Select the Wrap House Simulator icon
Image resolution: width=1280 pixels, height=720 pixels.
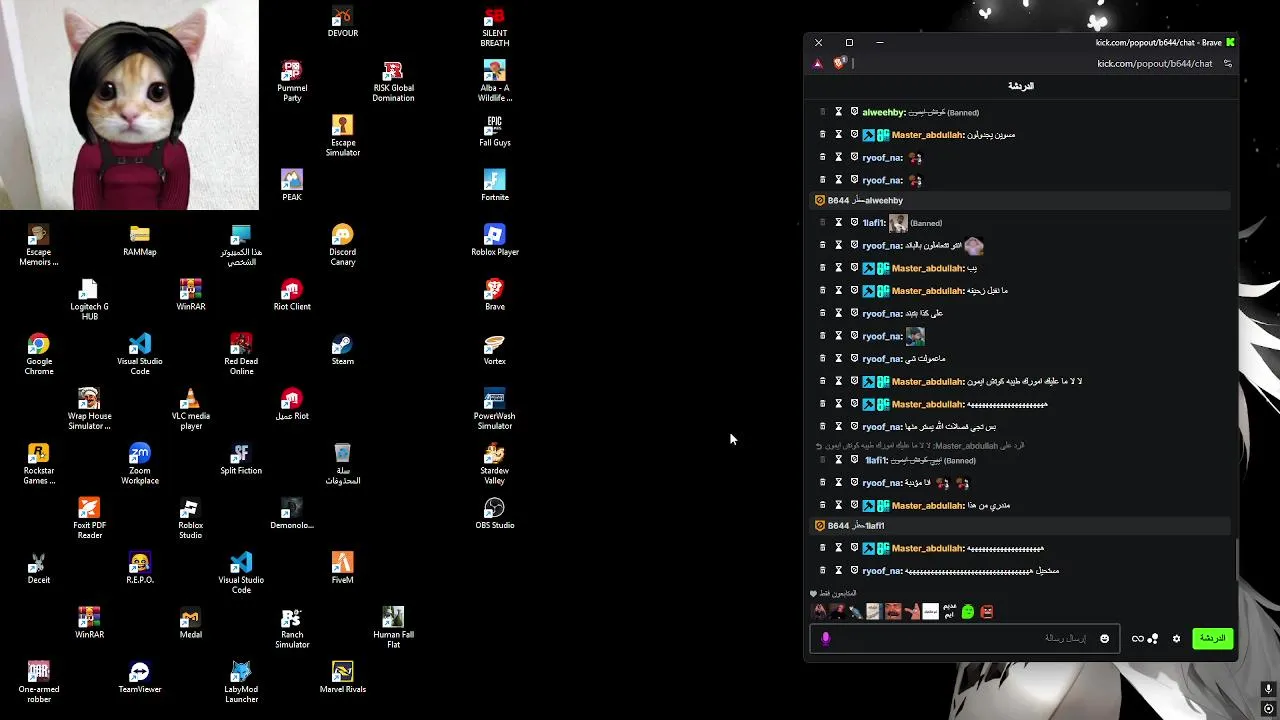pyautogui.click(x=89, y=410)
